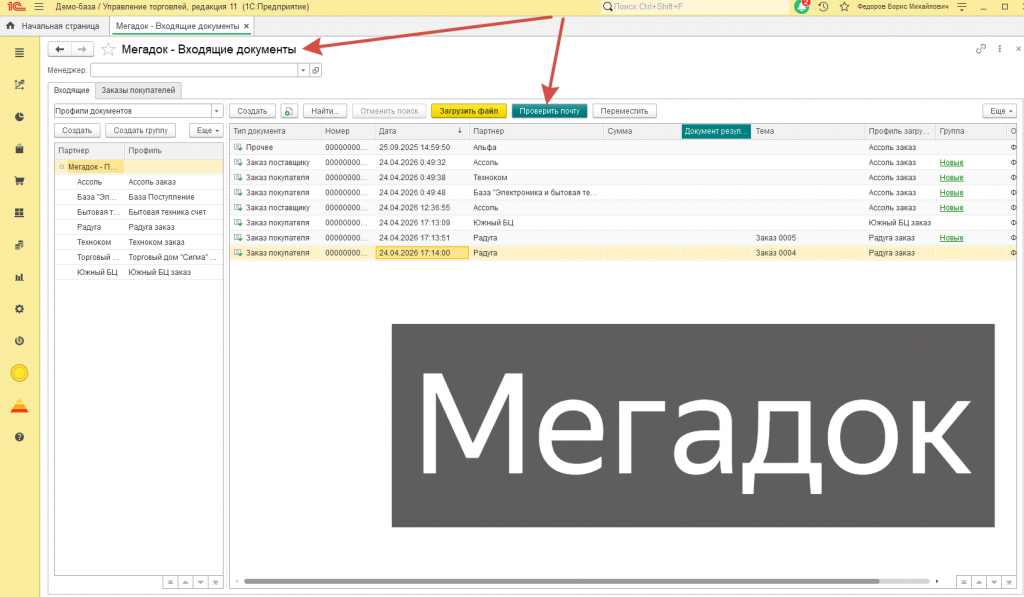This screenshot has height=597, width=1024.
Task: Open the line chart section in sidebar
Action: coord(20,85)
